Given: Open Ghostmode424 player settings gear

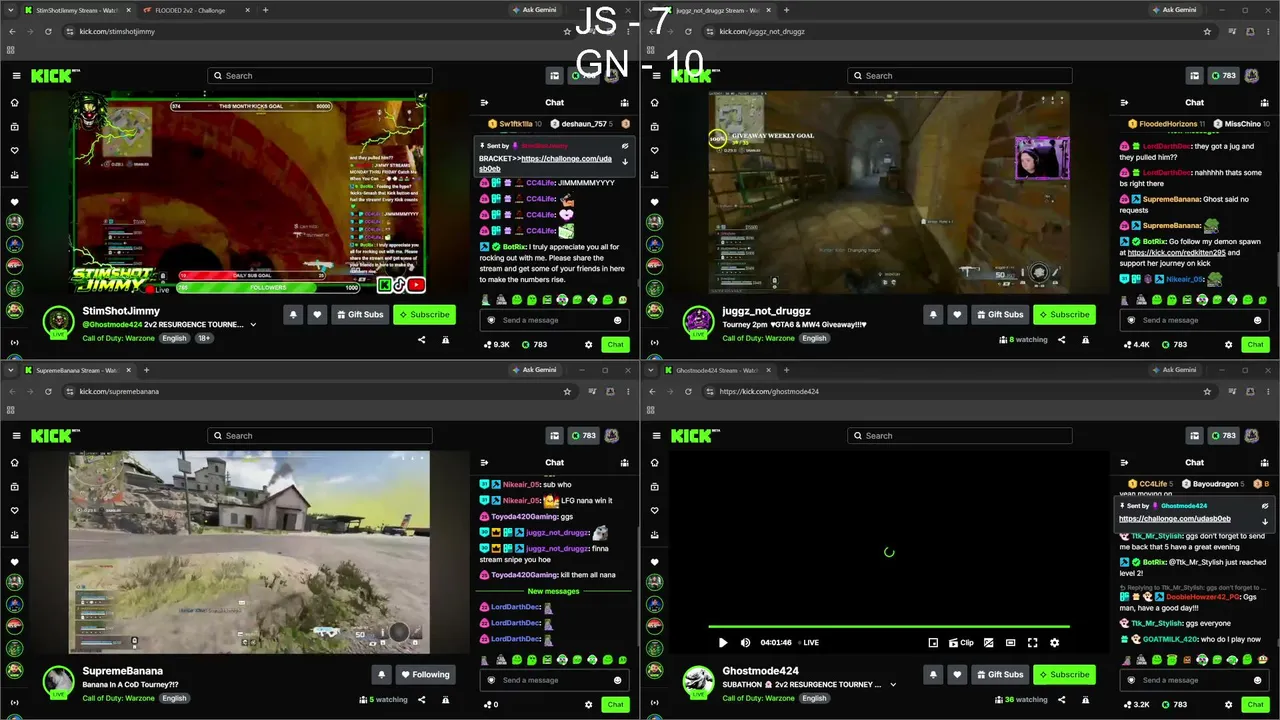Looking at the screenshot, I should click(x=1054, y=643).
